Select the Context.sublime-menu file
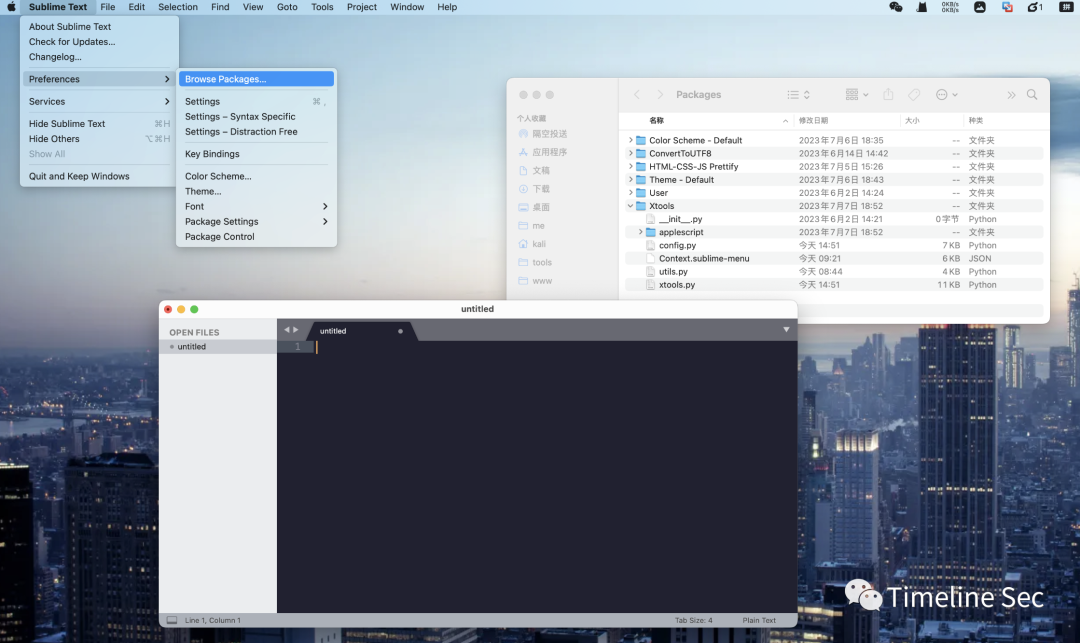1080x643 pixels. (833, 258)
